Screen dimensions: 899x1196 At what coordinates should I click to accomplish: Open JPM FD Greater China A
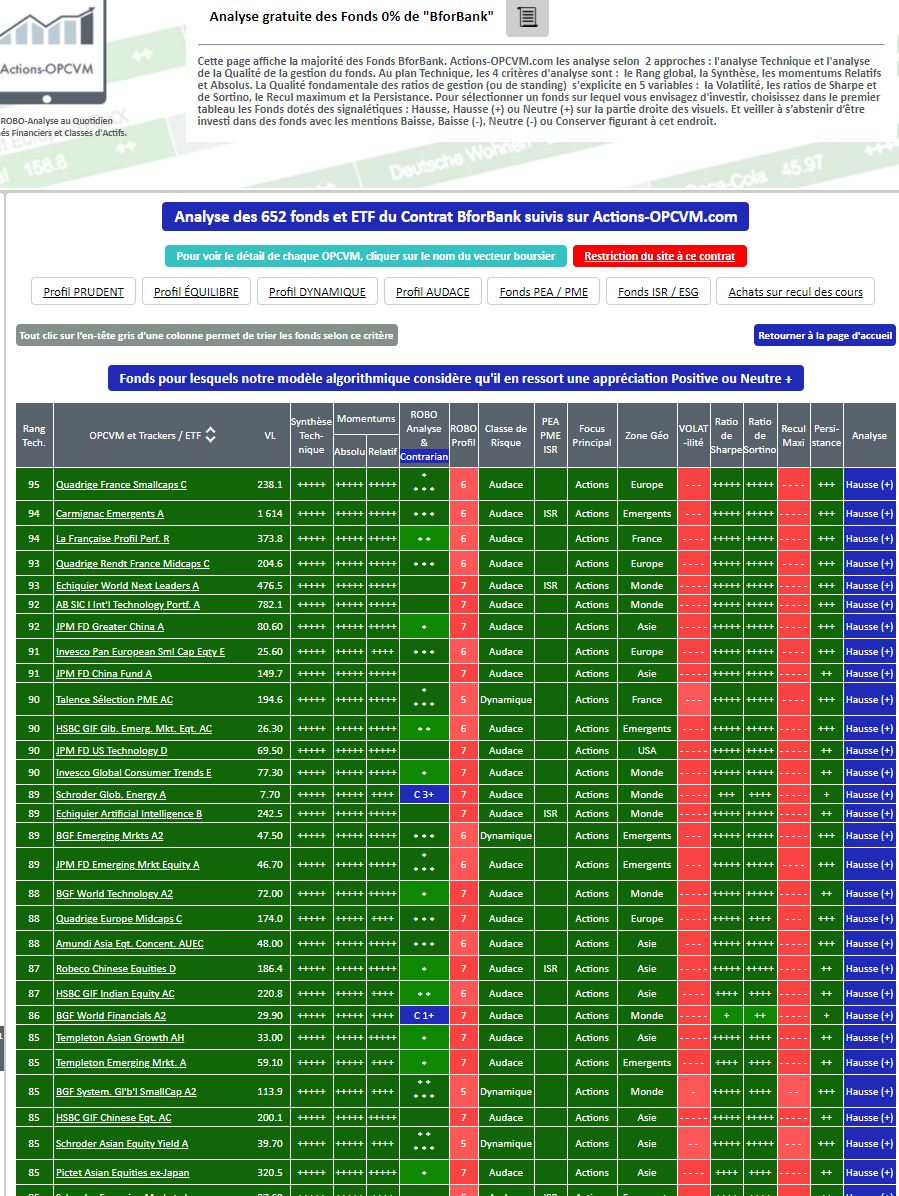pos(110,627)
